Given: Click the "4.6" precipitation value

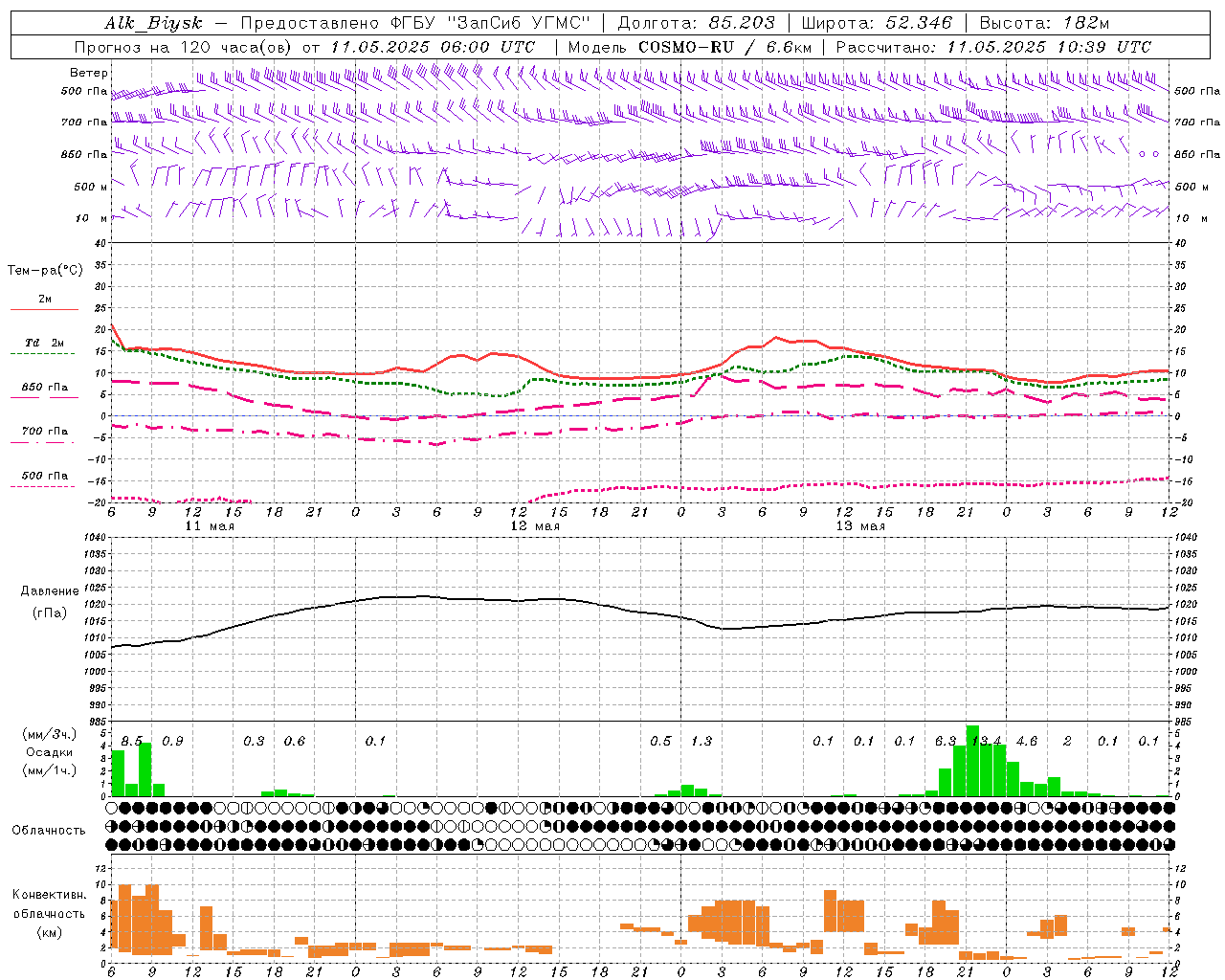Looking at the screenshot, I should click(x=1027, y=741).
